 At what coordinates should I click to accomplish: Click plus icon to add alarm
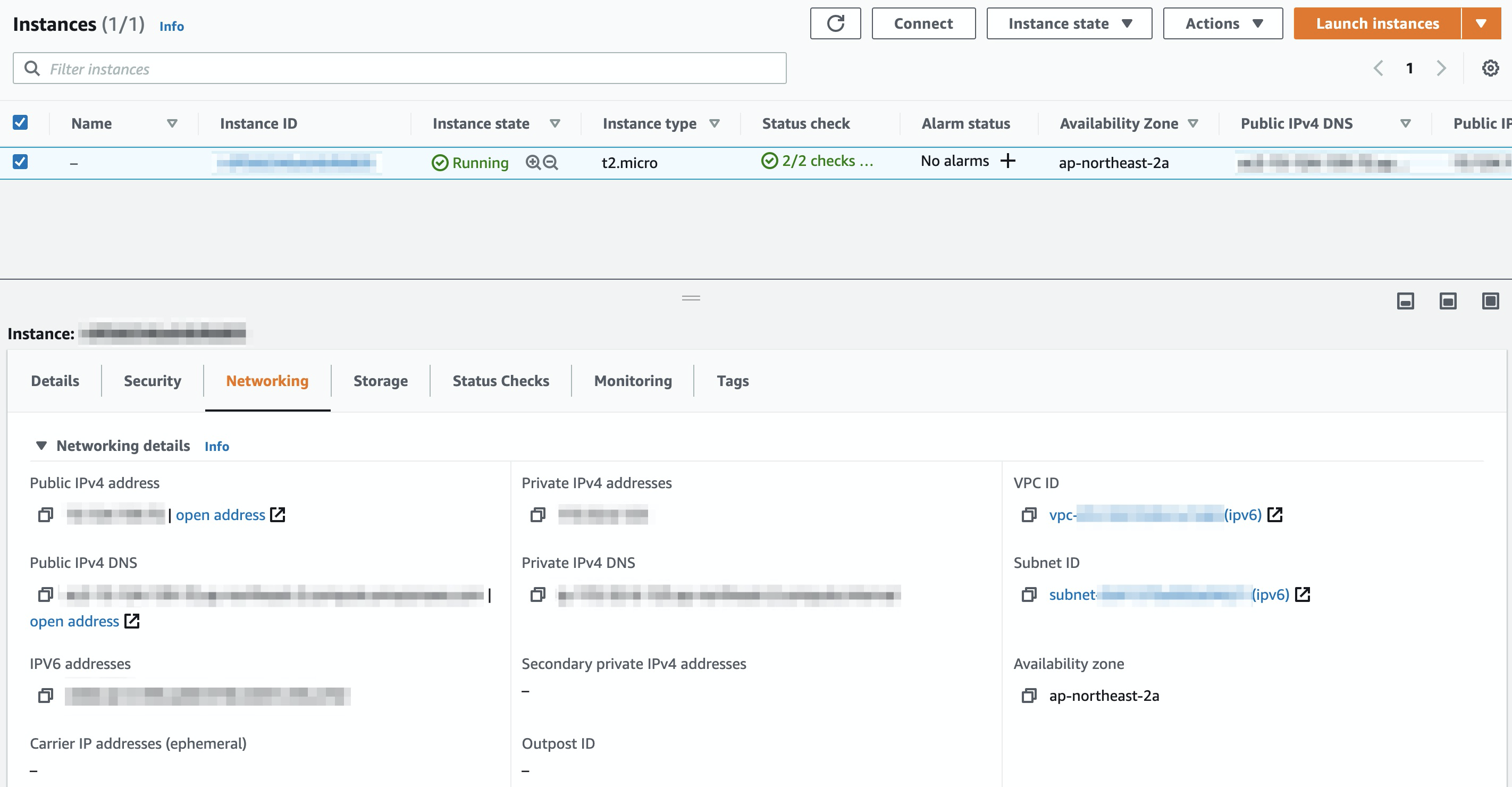(1007, 161)
